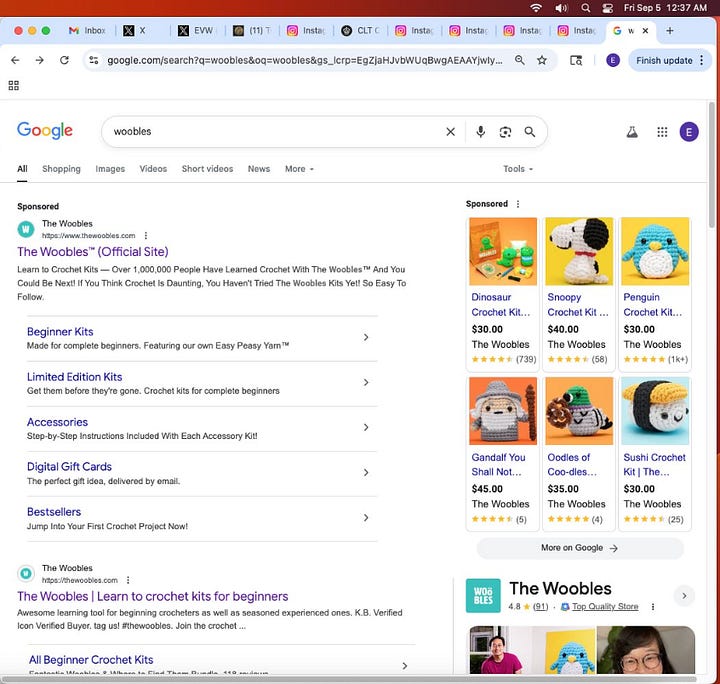Open macOS Control Center icon
This screenshot has height=684, width=720.
pos(608,8)
